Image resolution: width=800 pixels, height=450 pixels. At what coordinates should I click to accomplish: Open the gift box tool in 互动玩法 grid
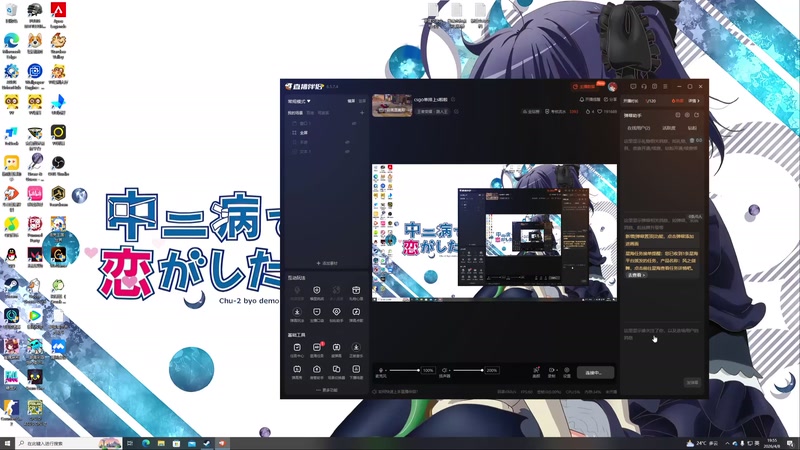356,292
